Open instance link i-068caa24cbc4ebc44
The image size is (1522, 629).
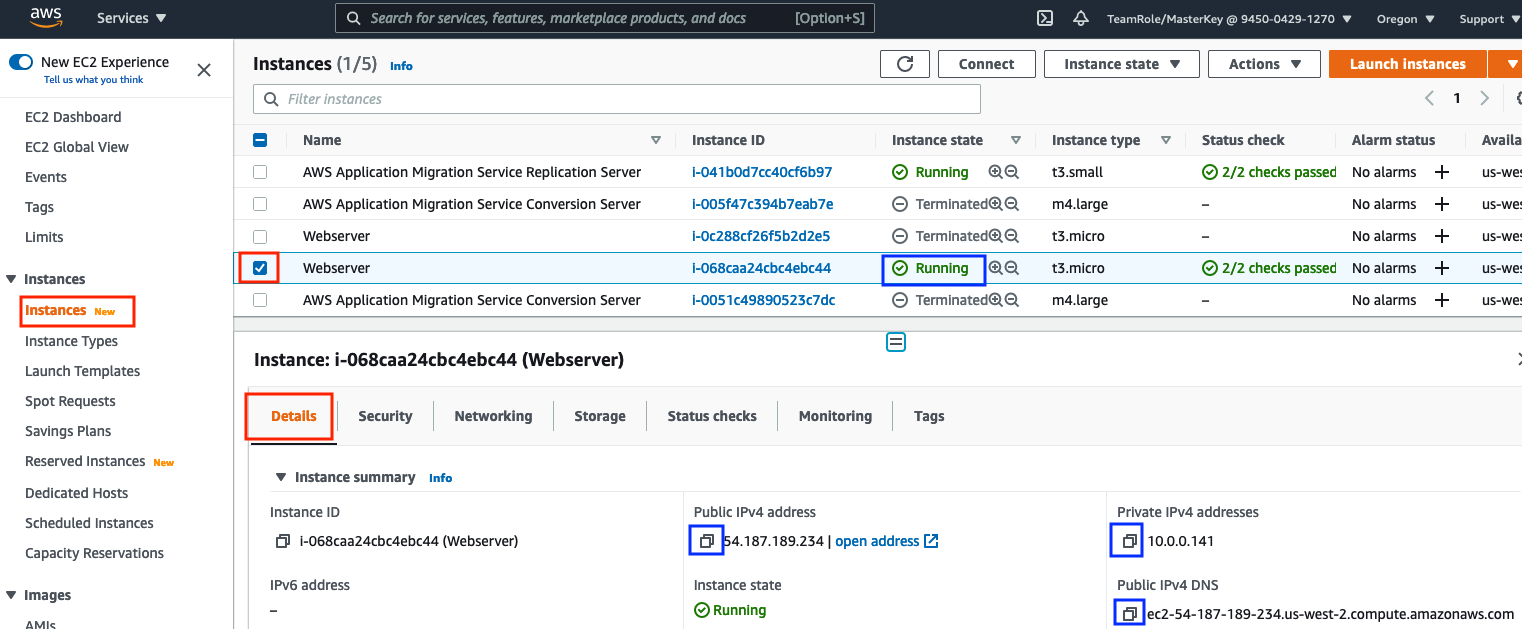coord(761,268)
